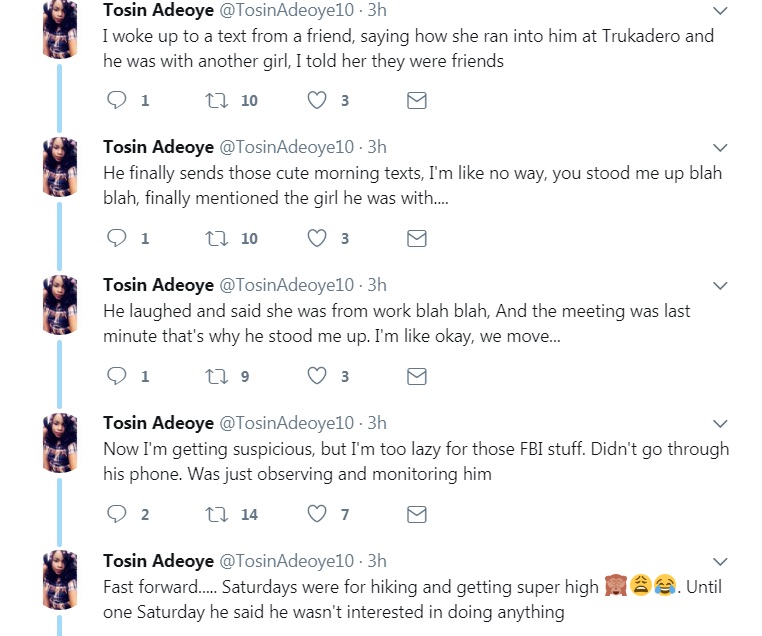Retweet the Trukadero tweet
The width and height of the screenshot is (762, 636).
point(215,100)
